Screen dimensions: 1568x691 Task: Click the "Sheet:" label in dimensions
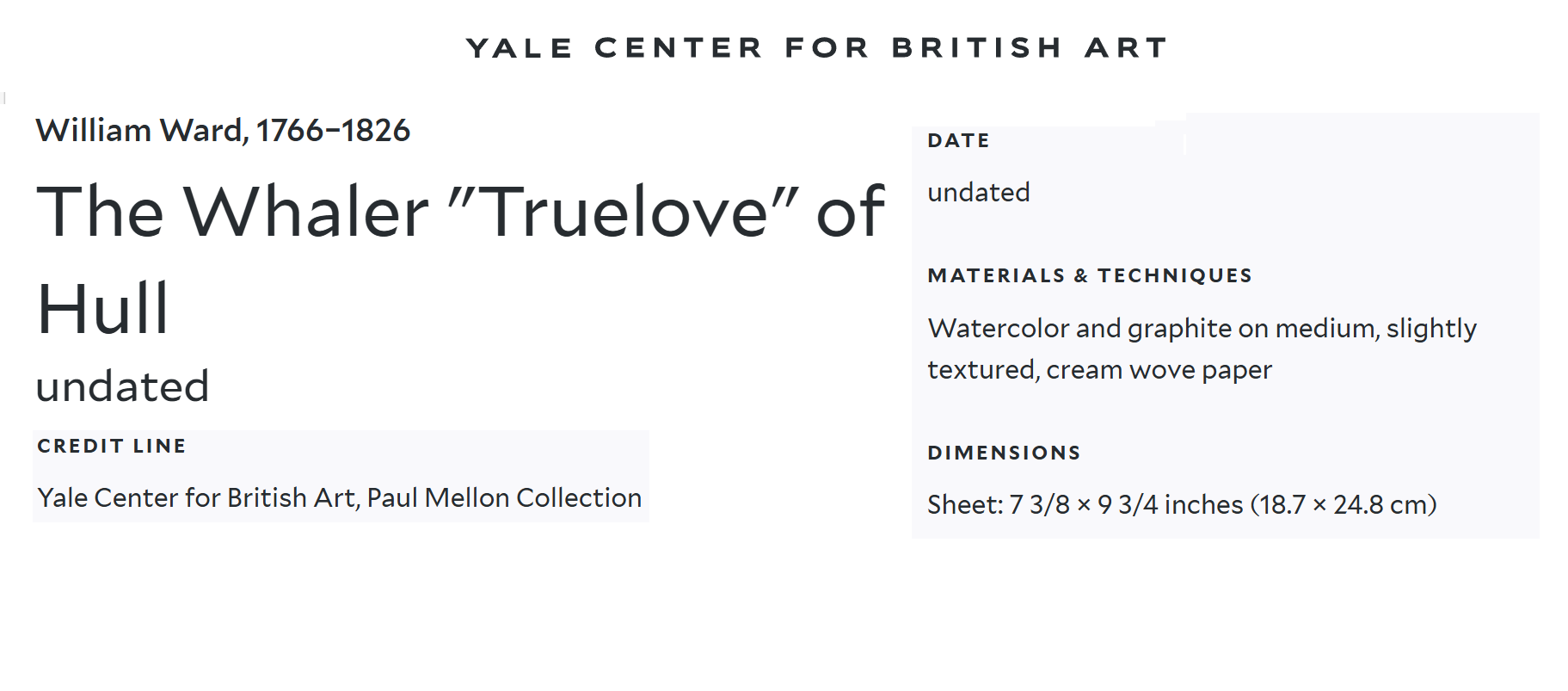point(965,504)
